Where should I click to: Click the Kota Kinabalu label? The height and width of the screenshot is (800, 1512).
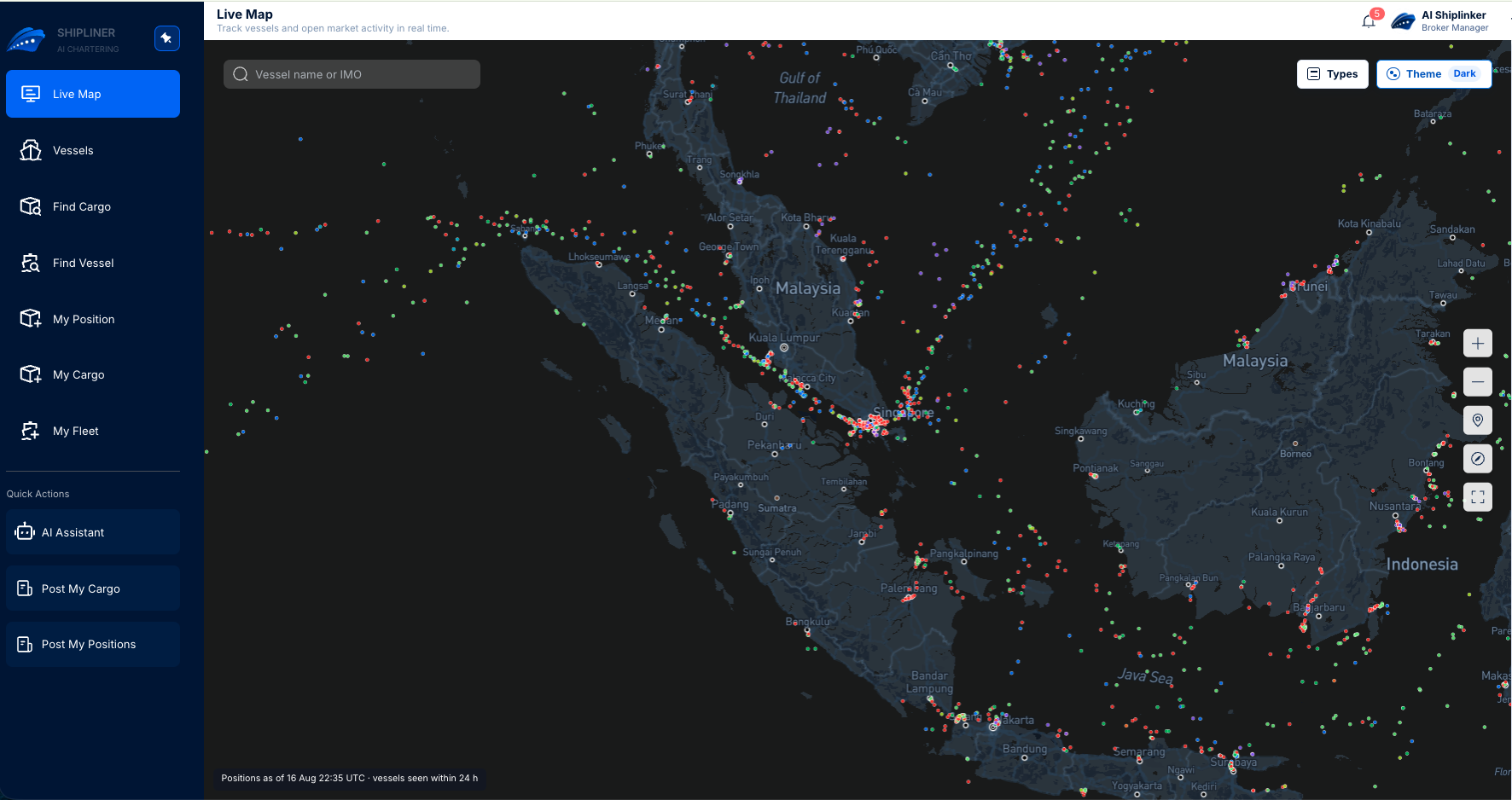coord(1369,223)
